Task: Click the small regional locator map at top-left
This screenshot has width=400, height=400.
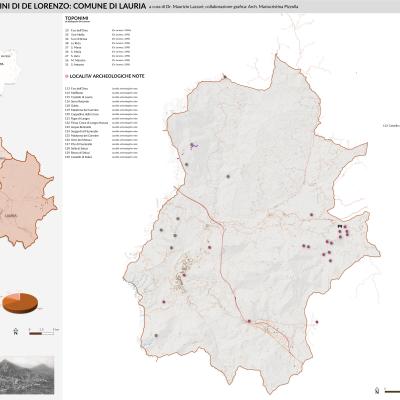Action: [9, 72]
